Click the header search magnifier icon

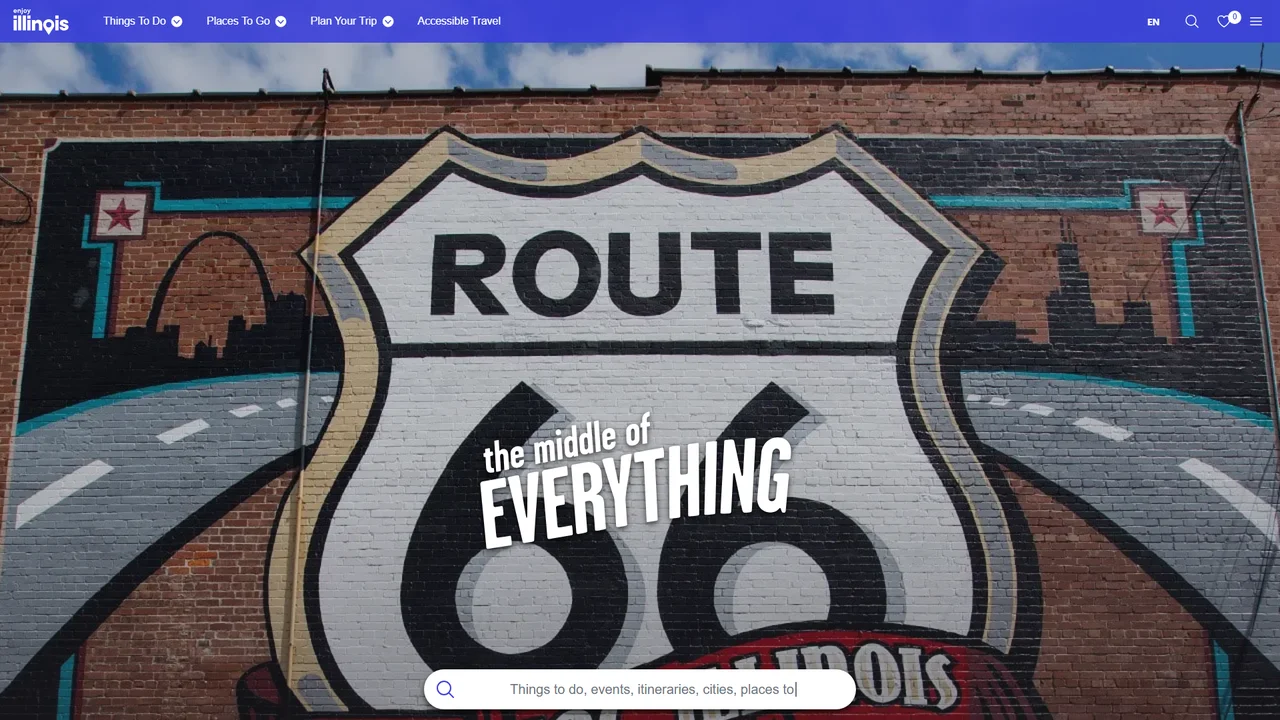coord(1192,21)
